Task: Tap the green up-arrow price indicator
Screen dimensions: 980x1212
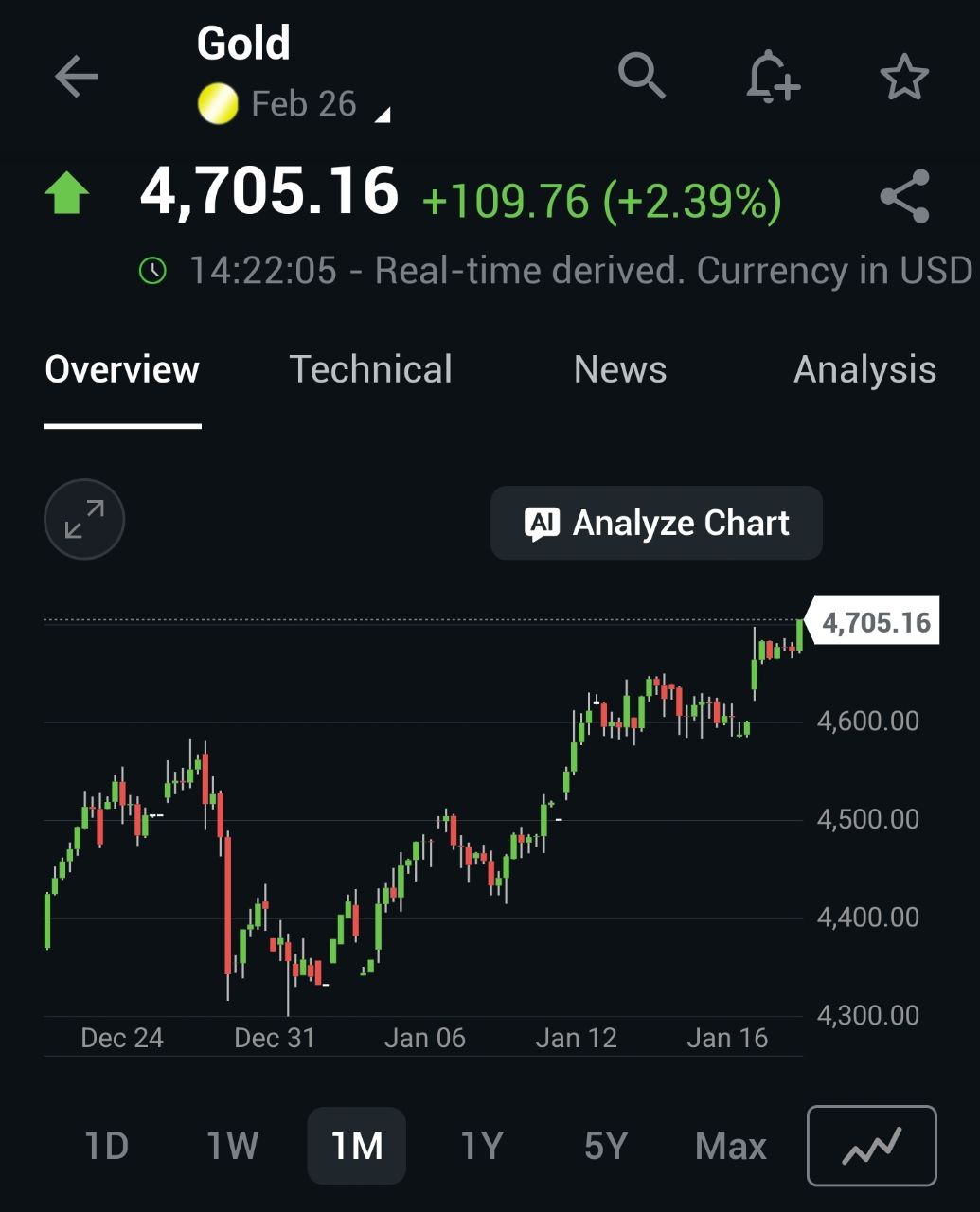Action: [67, 193]
